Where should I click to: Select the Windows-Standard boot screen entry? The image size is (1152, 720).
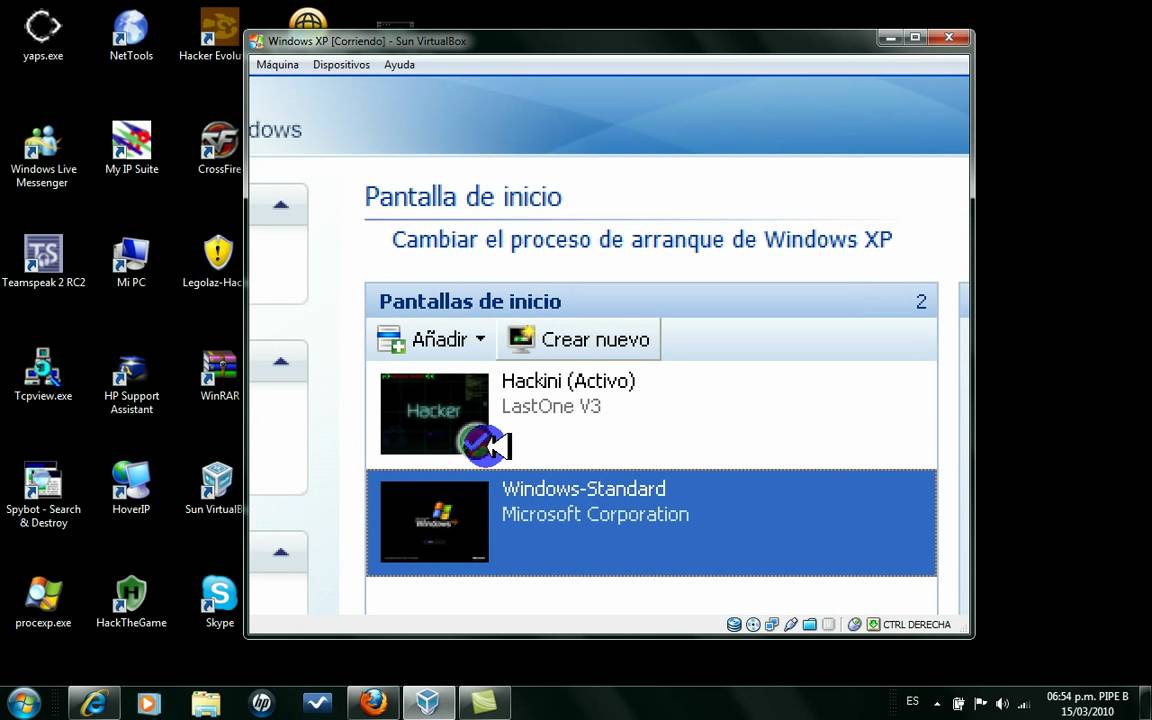coord(651,522)
